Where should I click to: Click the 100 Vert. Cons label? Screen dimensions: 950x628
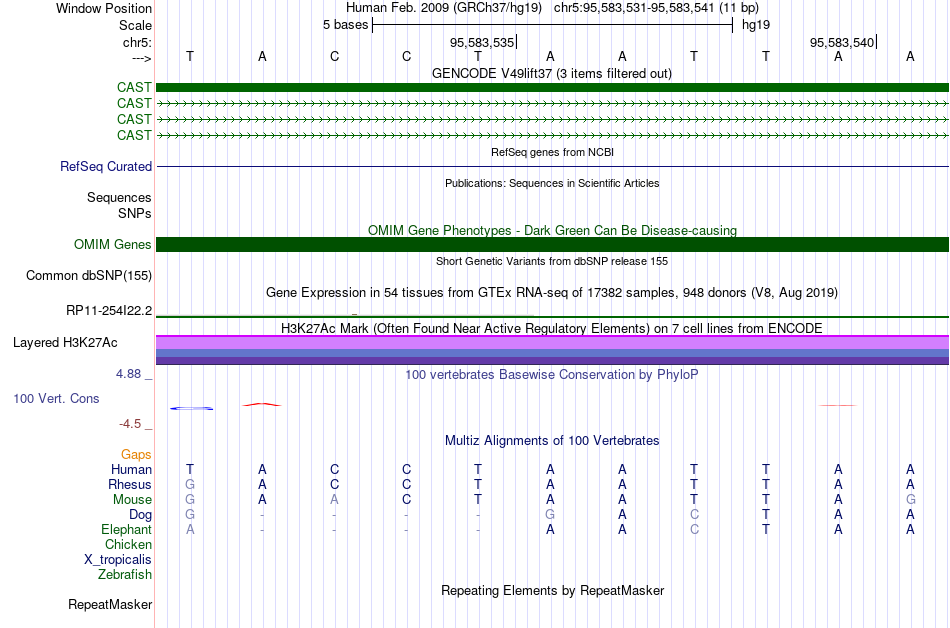click(56, 398)
